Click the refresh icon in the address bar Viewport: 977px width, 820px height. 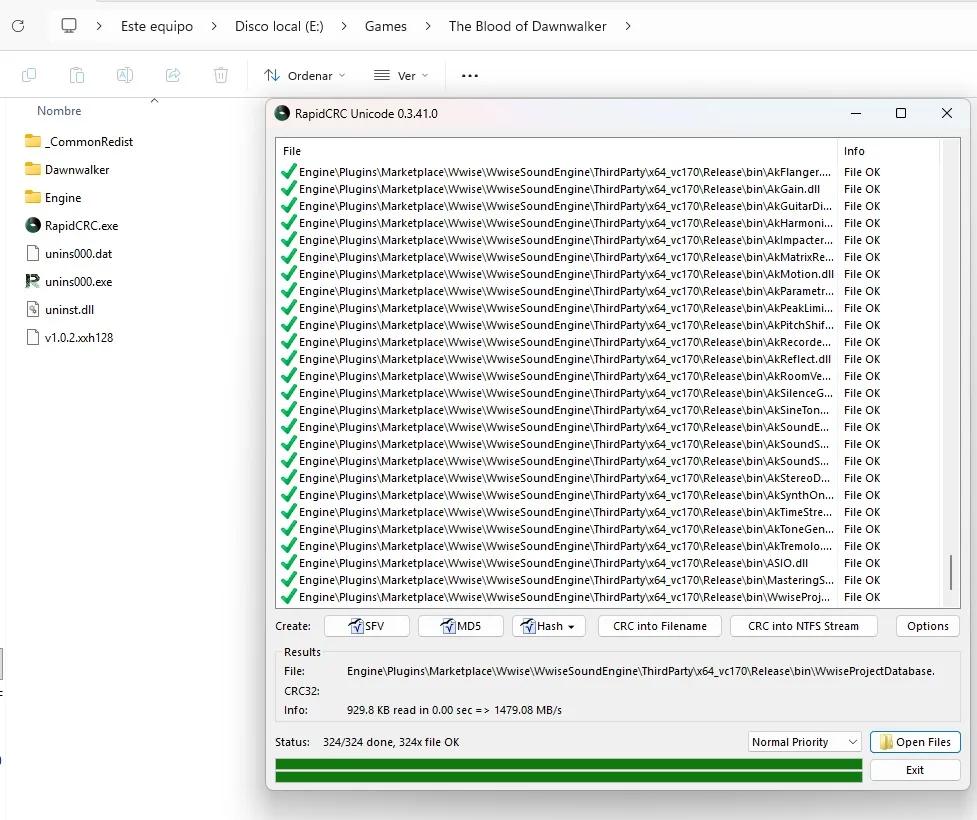pos(18,26)
